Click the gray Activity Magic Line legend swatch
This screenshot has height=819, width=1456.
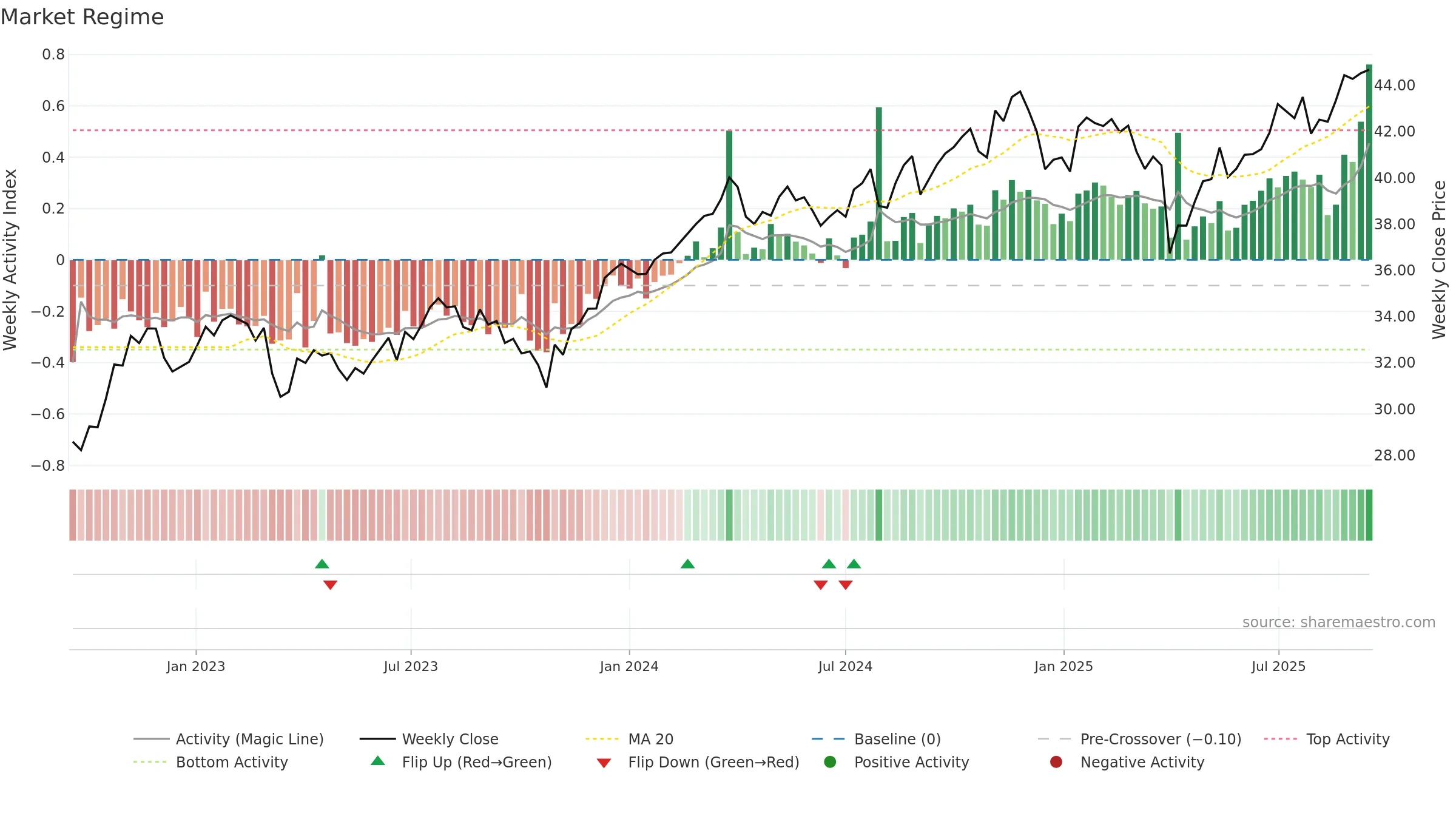(x=151, y=739)
